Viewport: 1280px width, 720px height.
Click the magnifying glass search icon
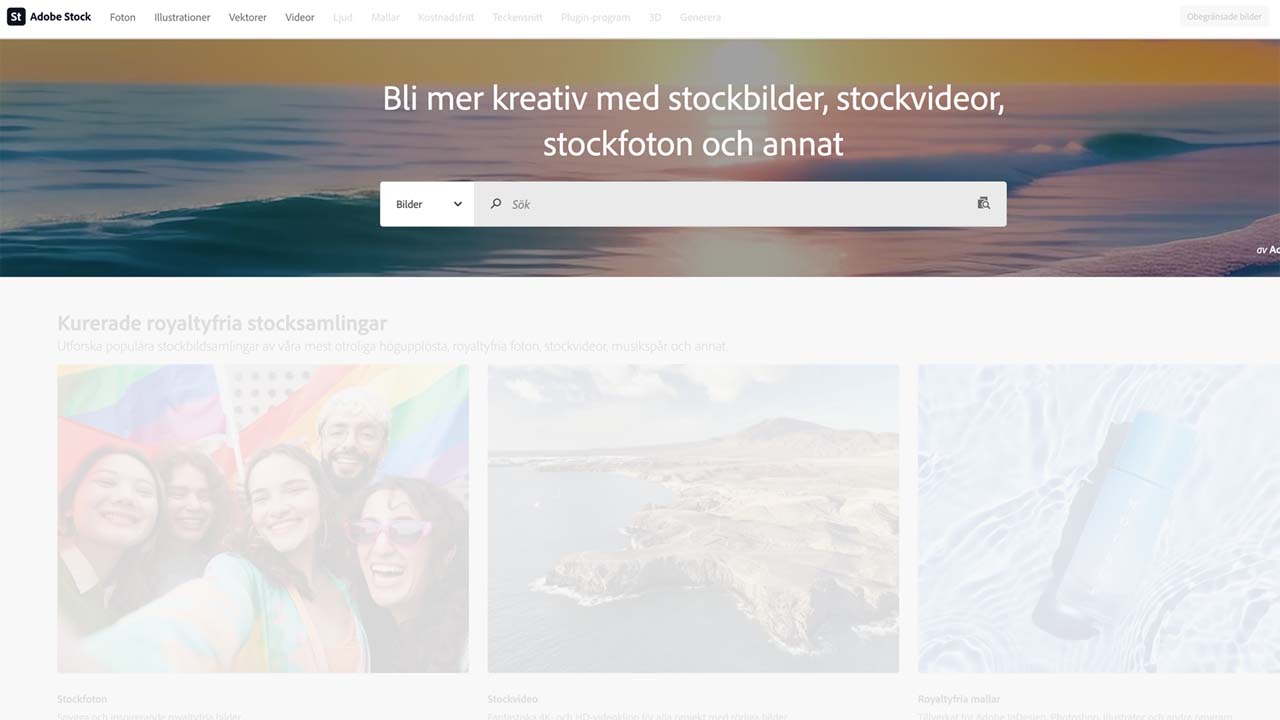click(x=496, y=203)
